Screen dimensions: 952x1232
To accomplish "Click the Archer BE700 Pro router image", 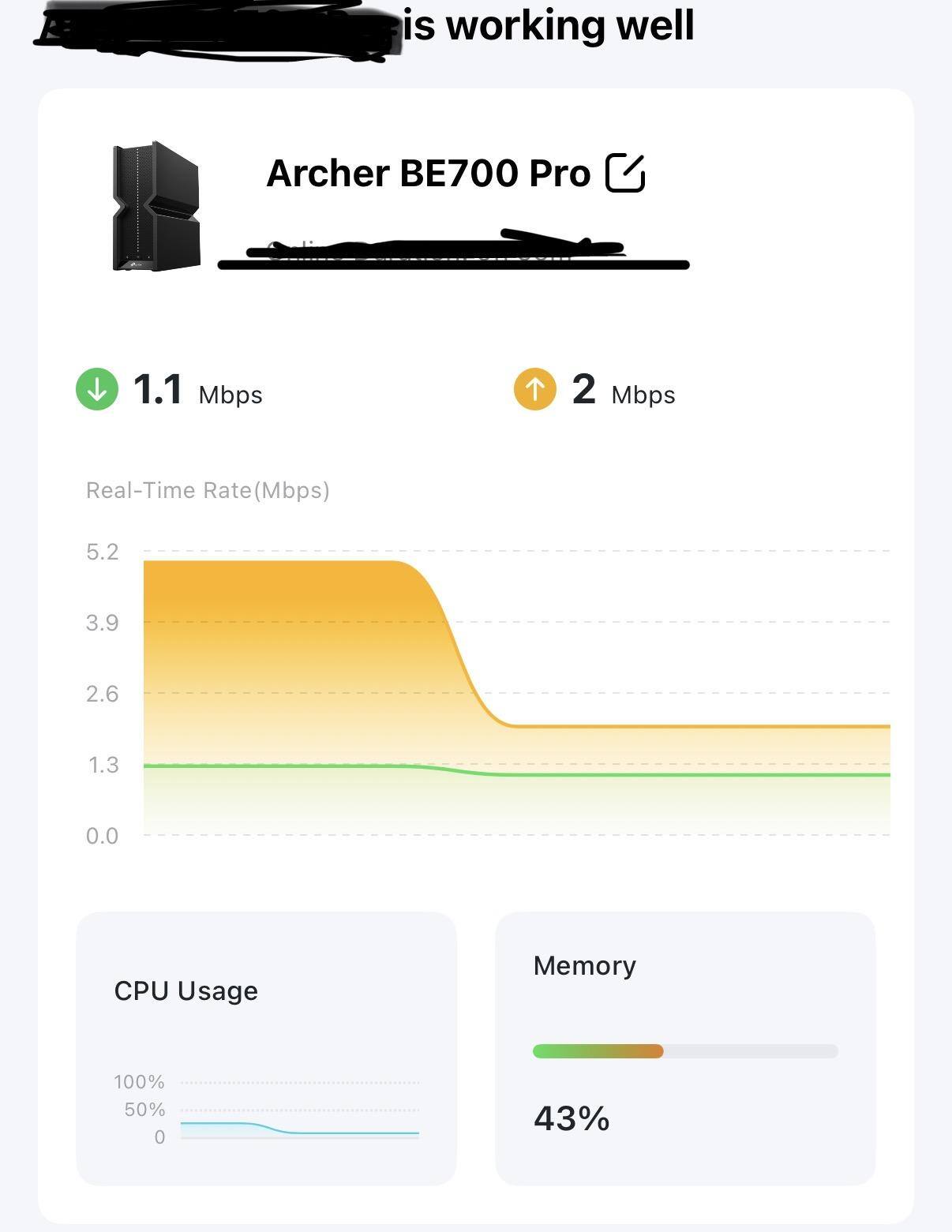I will pyautogui.click(x=156, y=207).
